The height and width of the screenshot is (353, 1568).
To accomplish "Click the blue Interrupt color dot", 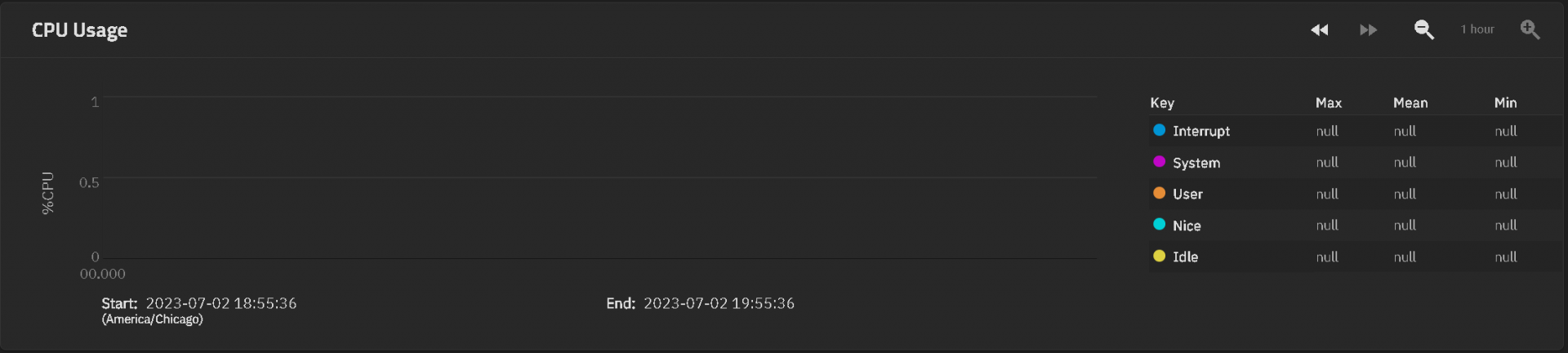I will (1159, 130).
